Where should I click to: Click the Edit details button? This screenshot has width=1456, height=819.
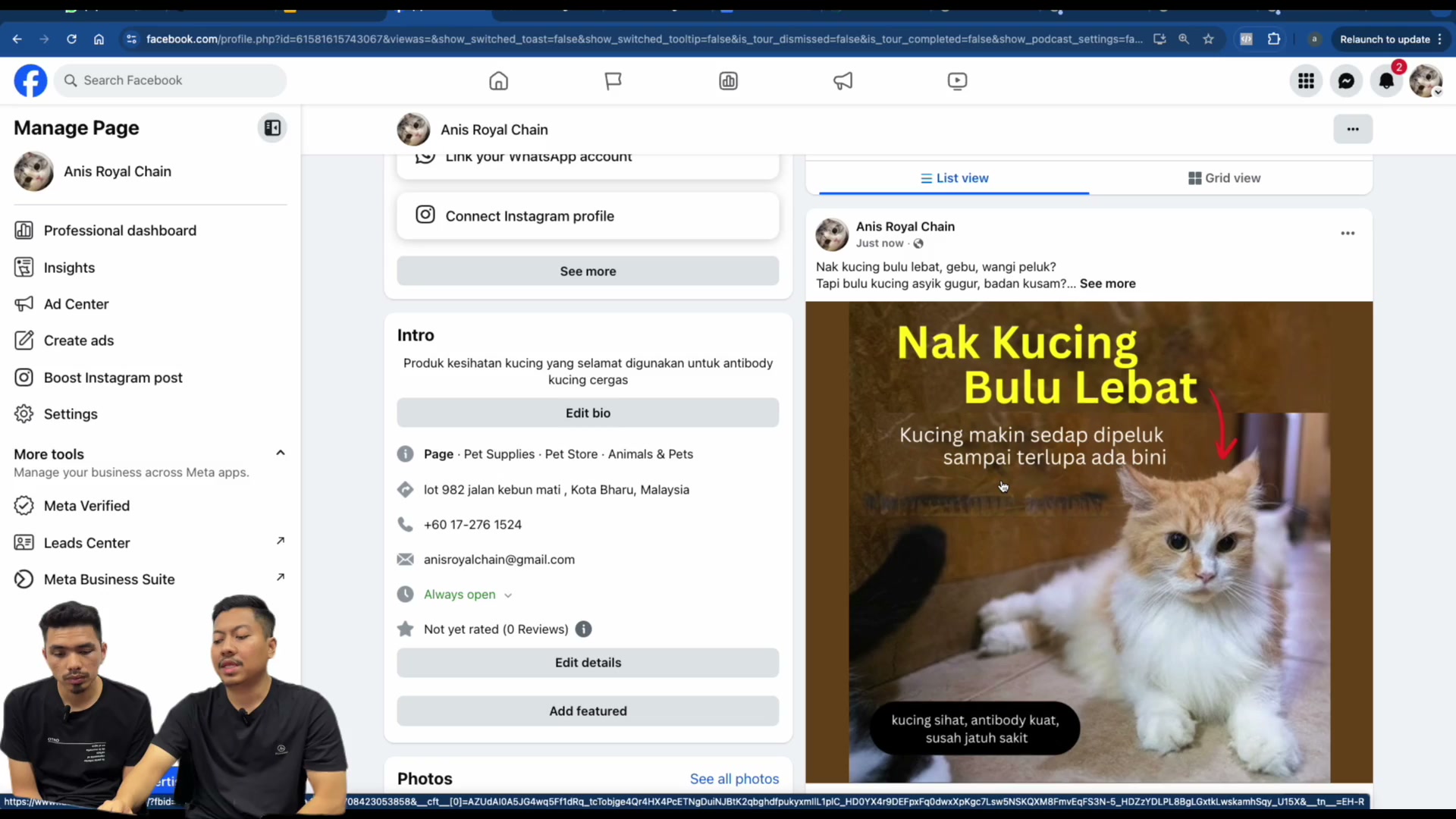coord(588,663)
